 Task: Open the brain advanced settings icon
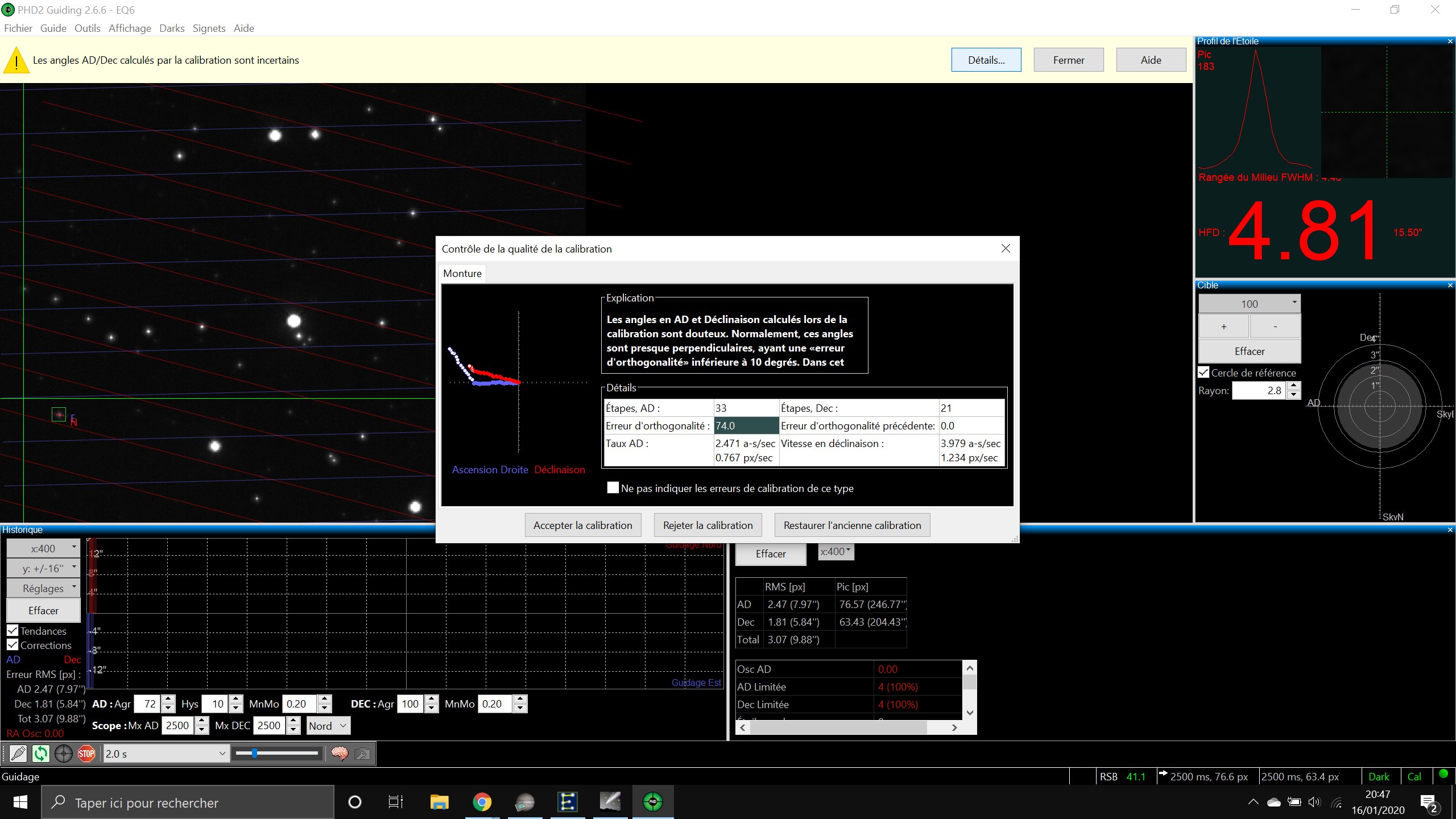tap(340, 754)
